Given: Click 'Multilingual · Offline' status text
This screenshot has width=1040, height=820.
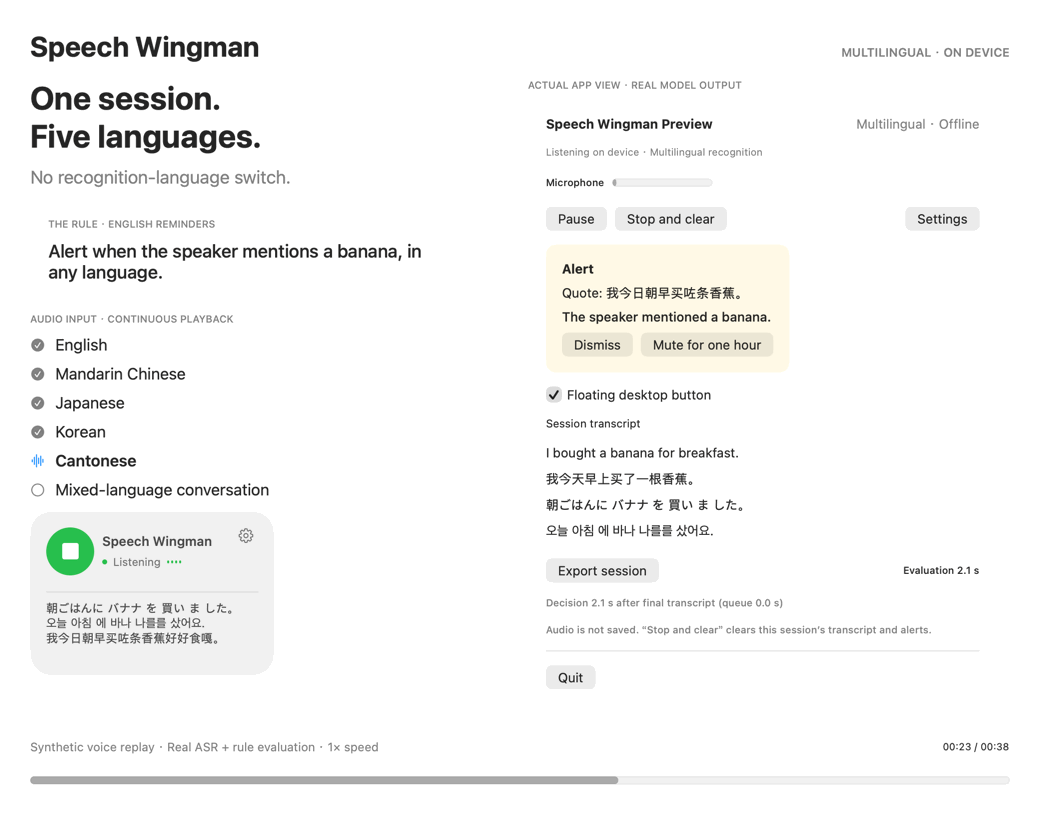Looking at the screenshot, I should click(x=917, y=124).
